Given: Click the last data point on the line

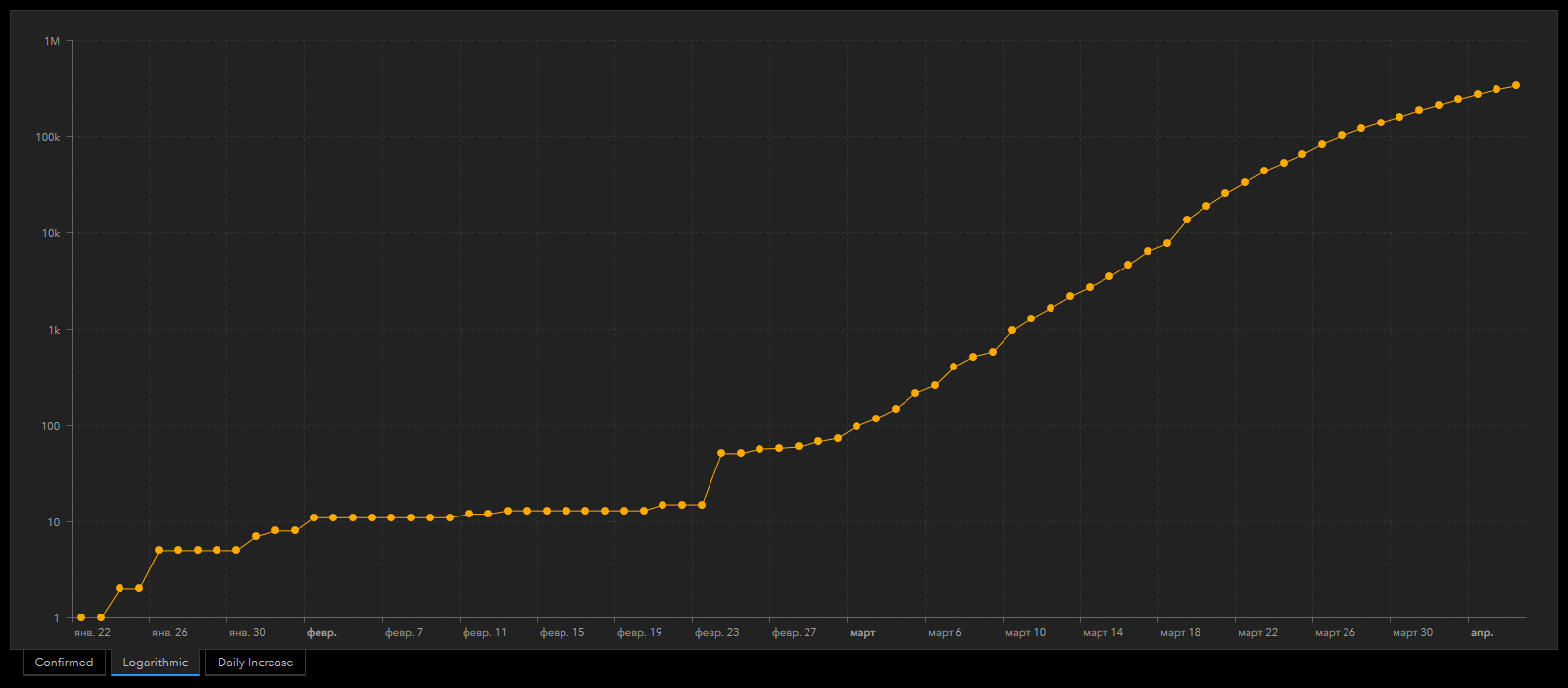Looking at the screenshot, I should click(1516, 85).
